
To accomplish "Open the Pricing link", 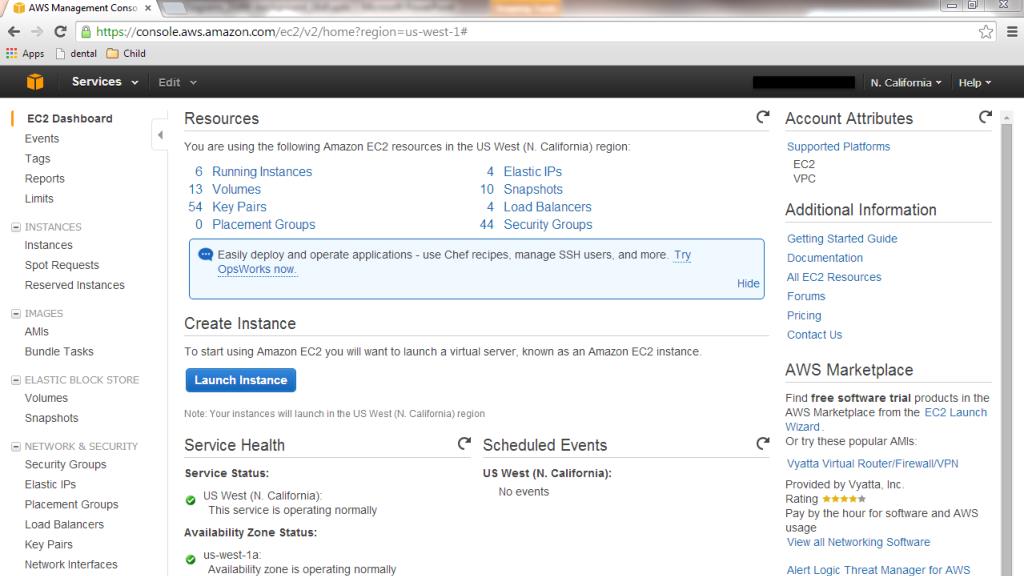I will pos(804,315).
